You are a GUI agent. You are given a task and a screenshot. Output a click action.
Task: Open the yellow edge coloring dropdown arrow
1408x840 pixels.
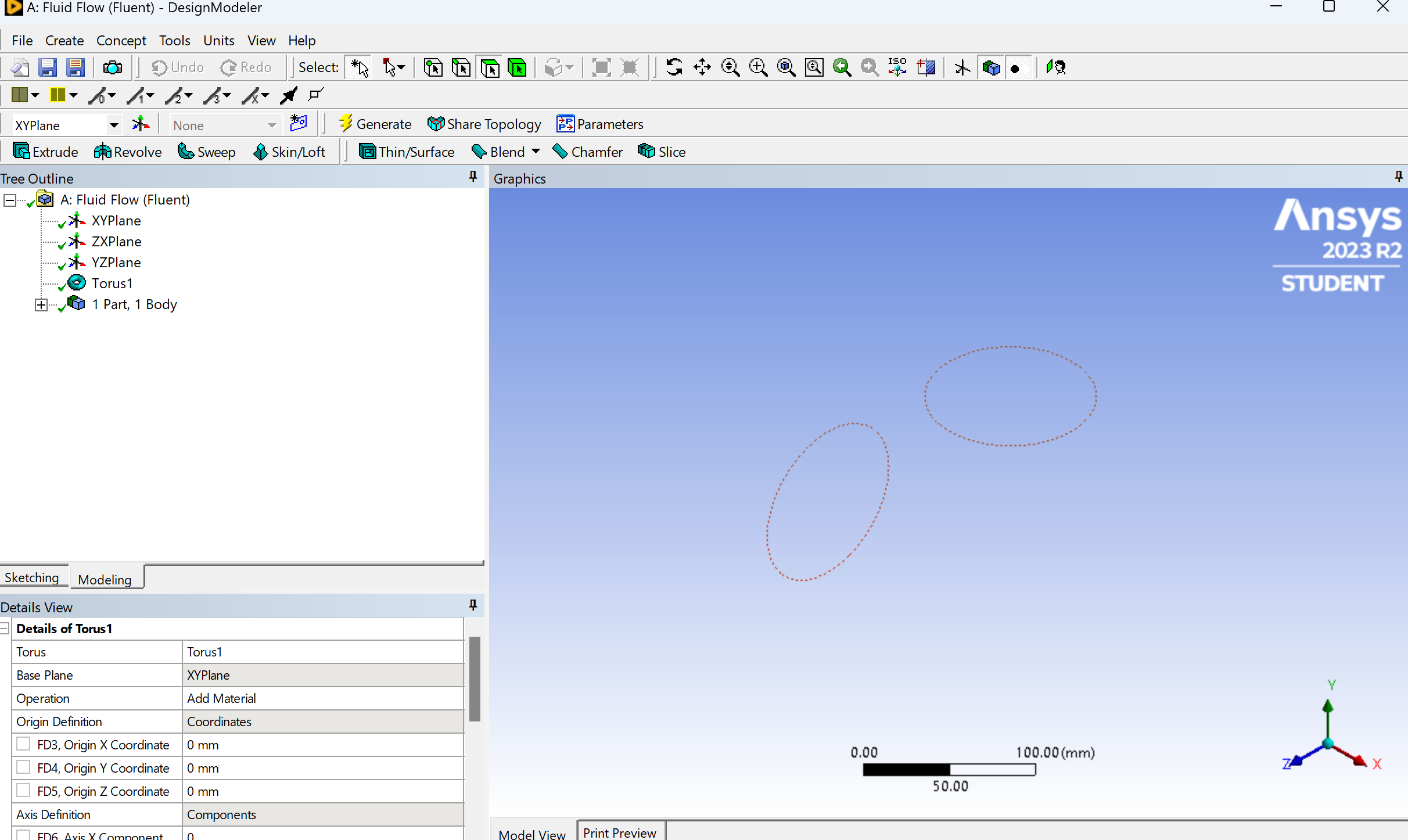[73, 95]
